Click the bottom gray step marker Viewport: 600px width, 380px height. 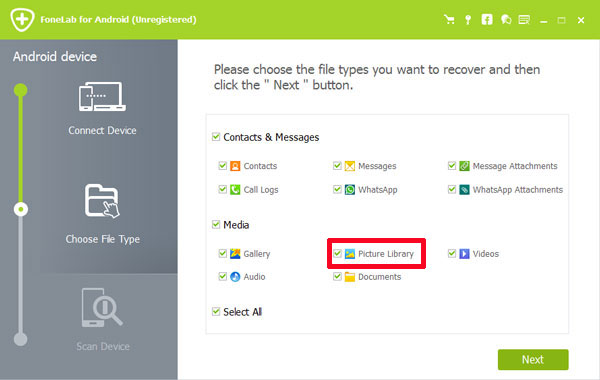(x=21, y=339)
